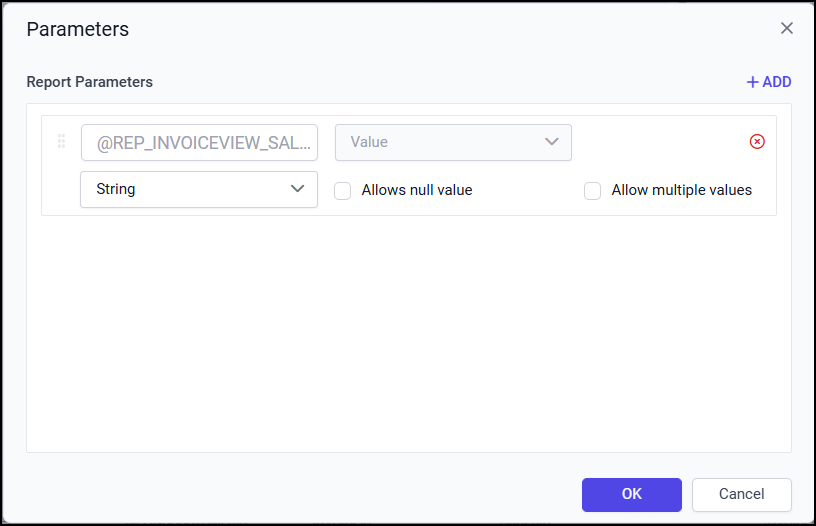This screenshot has height=526, width=816.
Task: Click the Report Parameters heading
Action: [x=90, y=82]
